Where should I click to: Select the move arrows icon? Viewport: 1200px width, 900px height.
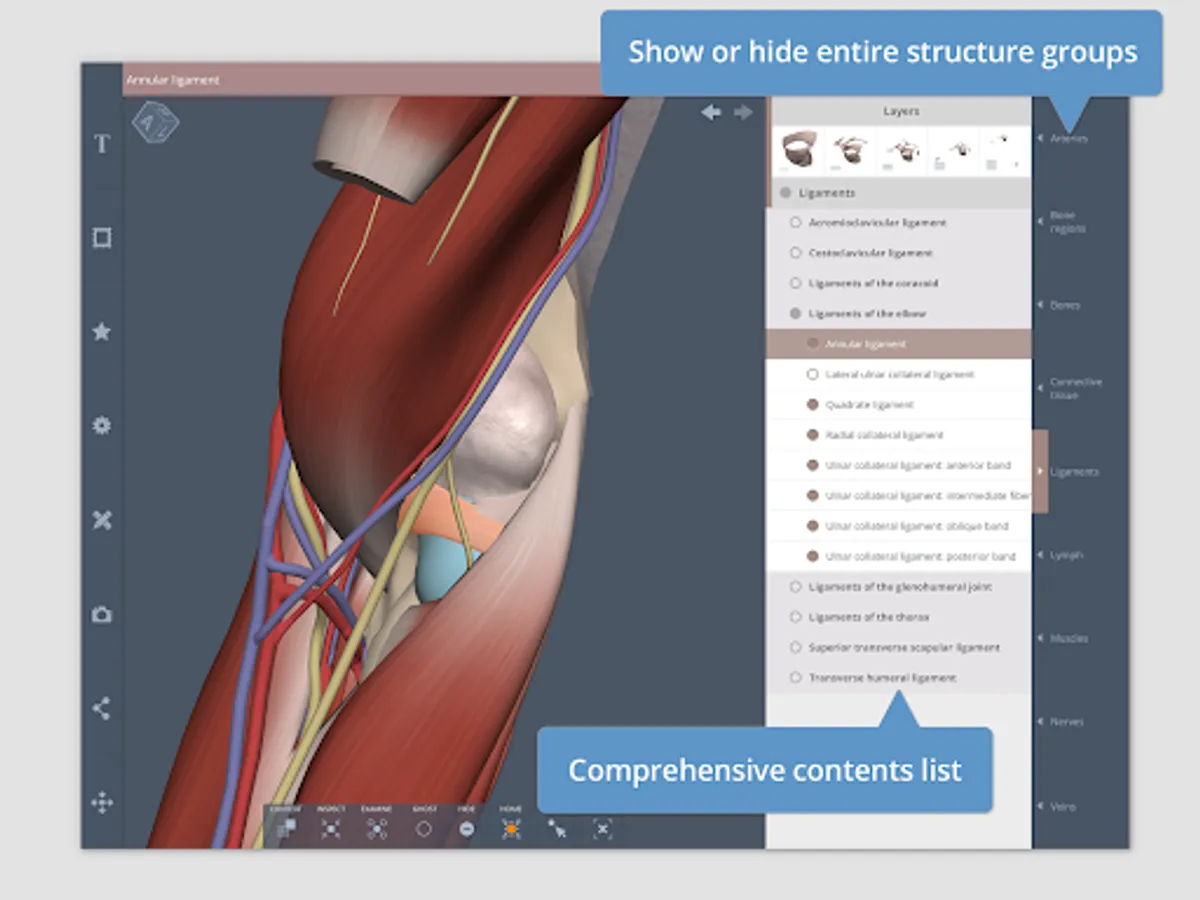(101, 803)
